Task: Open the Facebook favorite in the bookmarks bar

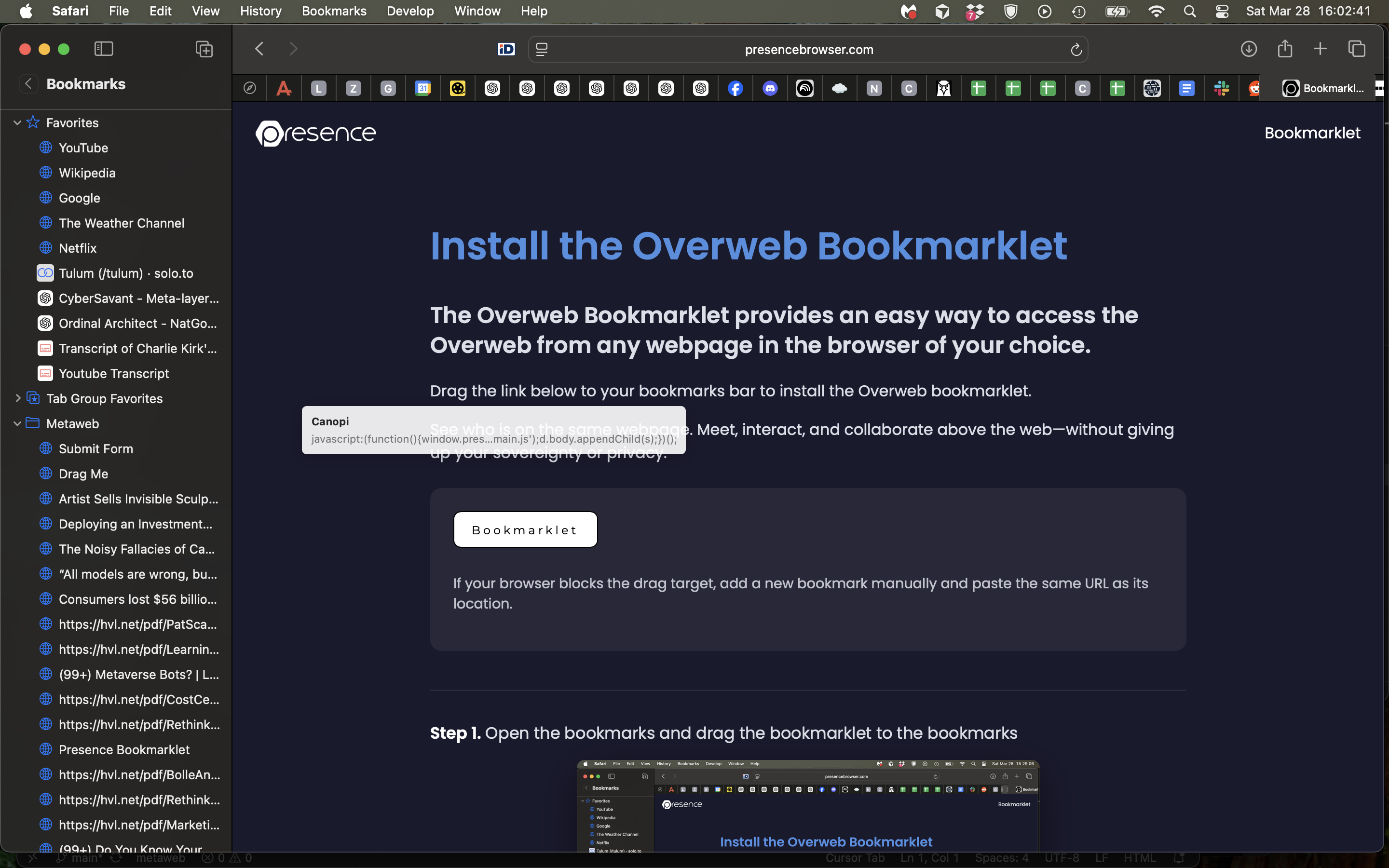Action: (x=736, y=88)
